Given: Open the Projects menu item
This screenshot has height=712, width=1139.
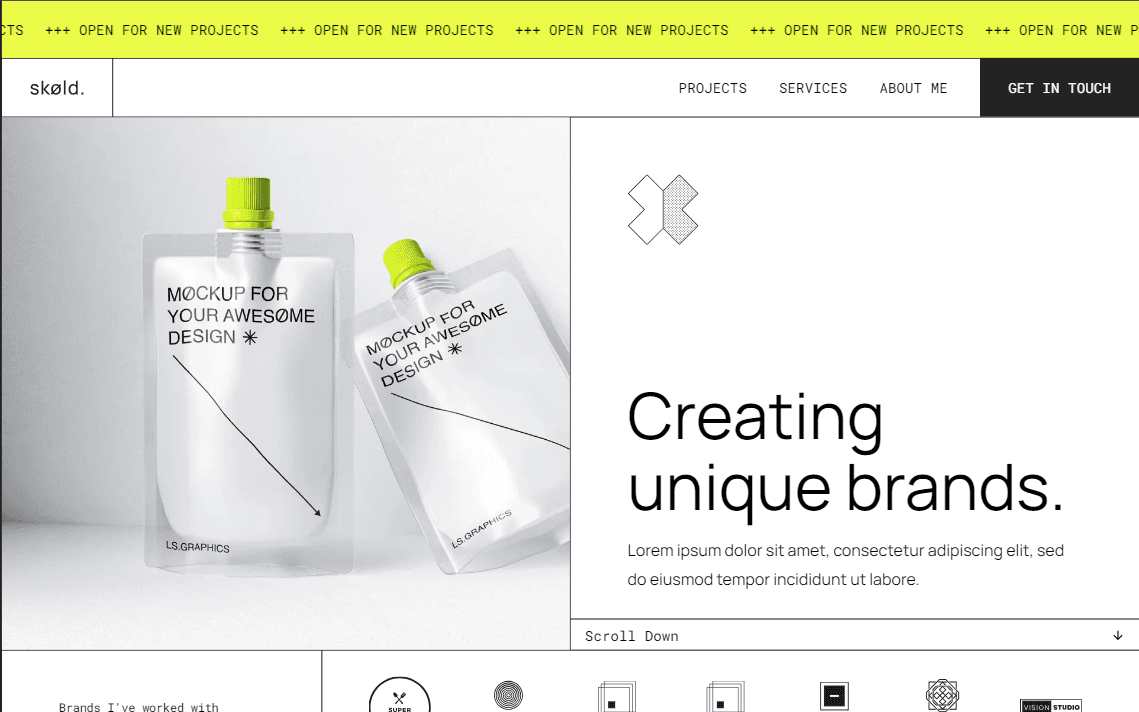Looking at the screenshot, I should 713,88.
